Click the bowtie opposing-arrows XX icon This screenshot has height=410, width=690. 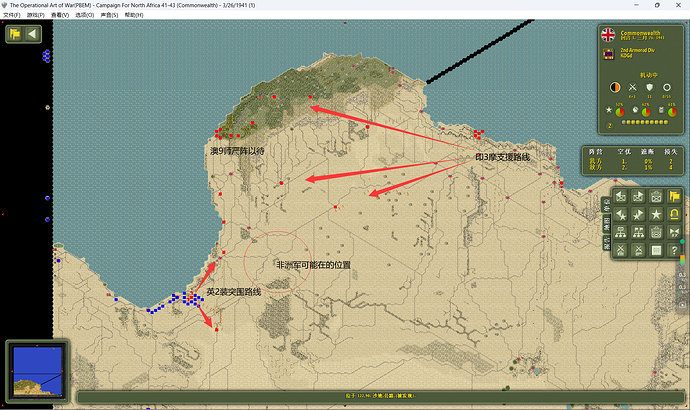coord(674,232)
